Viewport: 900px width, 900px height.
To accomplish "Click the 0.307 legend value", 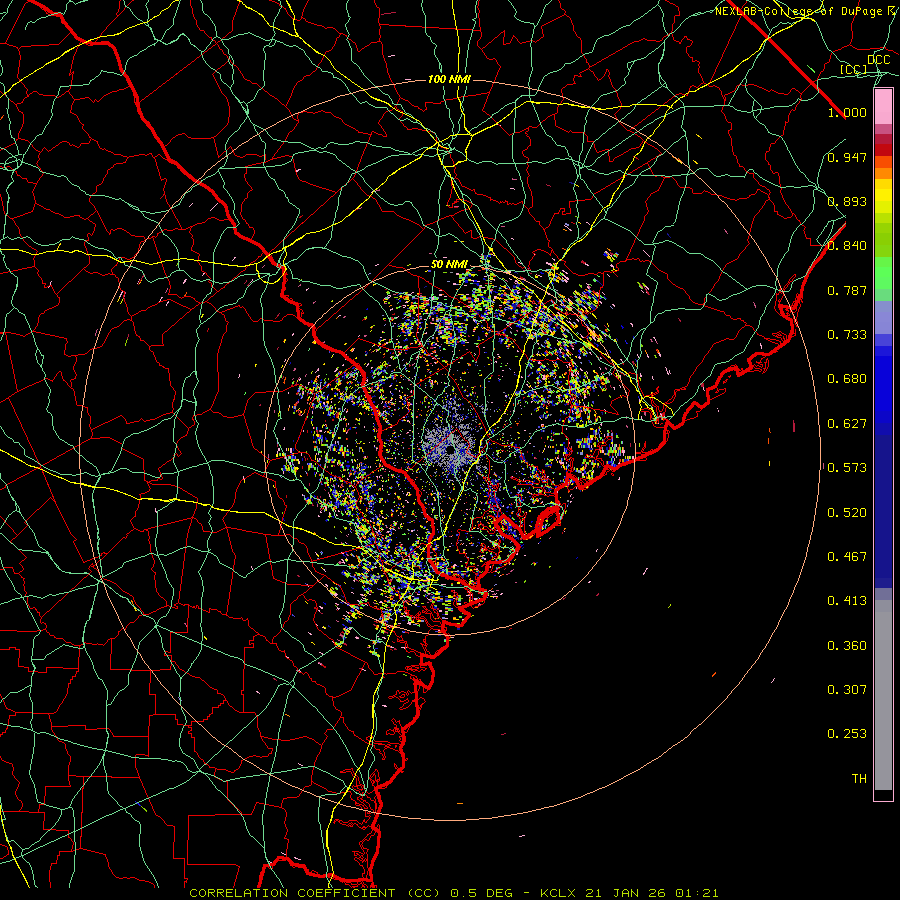I will 847,690.
